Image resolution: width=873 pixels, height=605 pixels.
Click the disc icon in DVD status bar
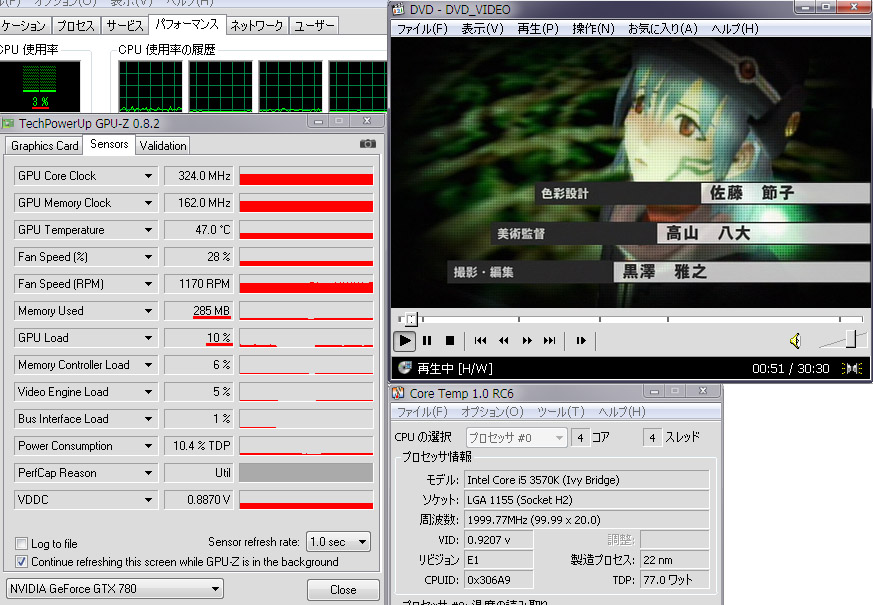pyautogui.click(x=405, y=368)
